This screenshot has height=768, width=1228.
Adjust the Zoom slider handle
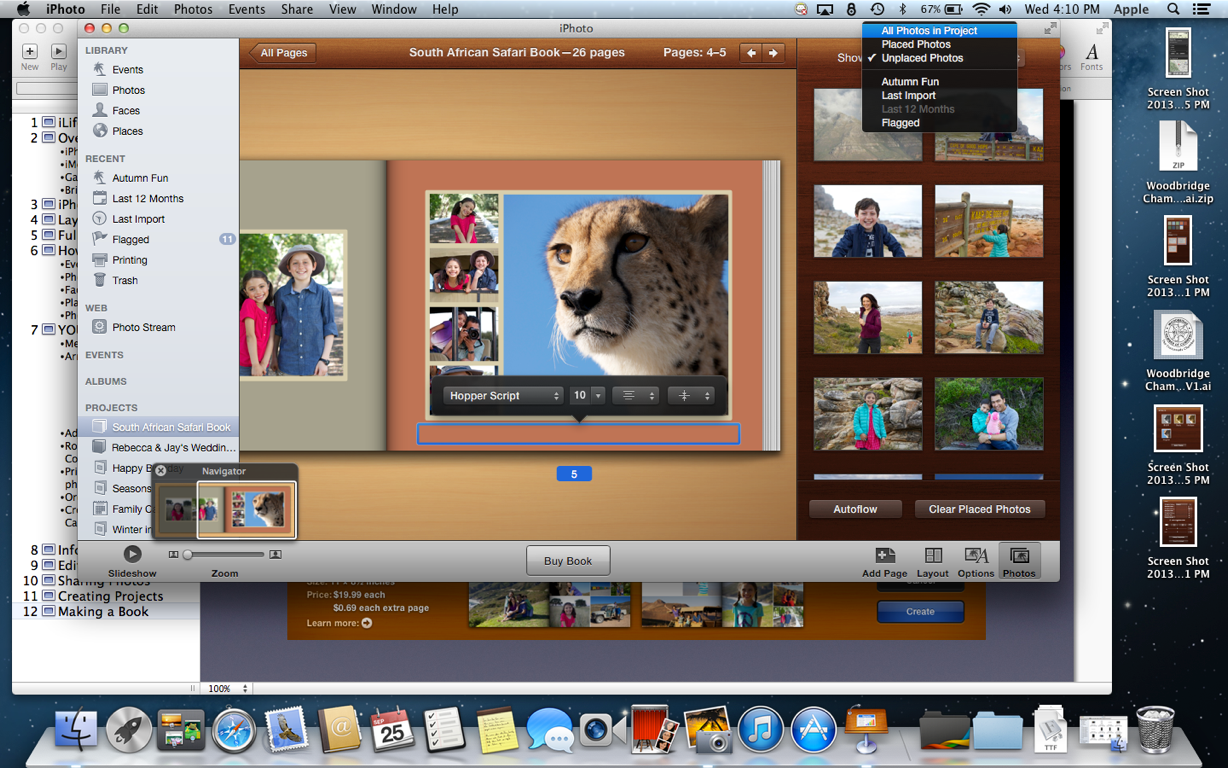click(187, 554)
